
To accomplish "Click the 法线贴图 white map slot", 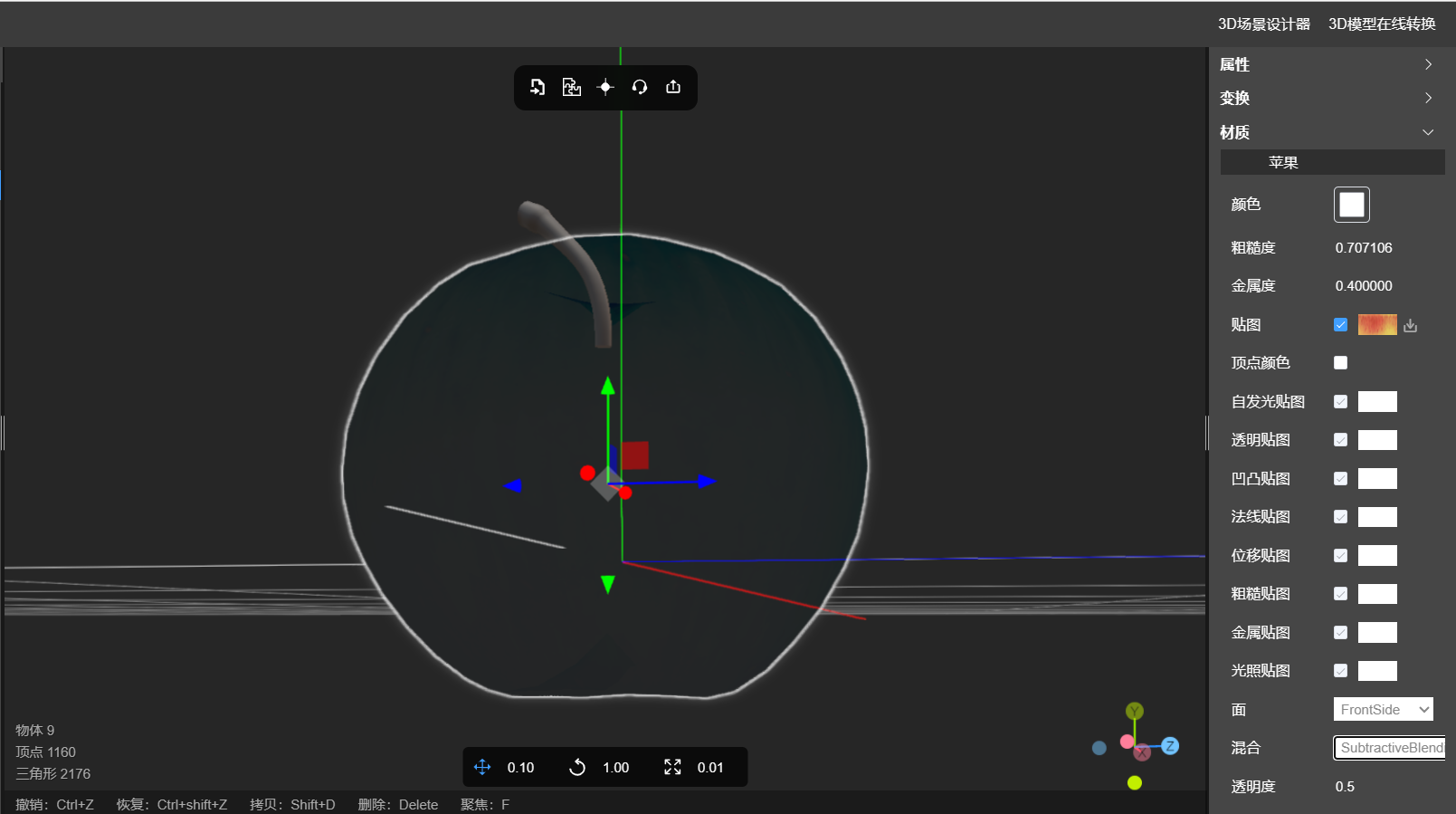I will pos(1377,517).
